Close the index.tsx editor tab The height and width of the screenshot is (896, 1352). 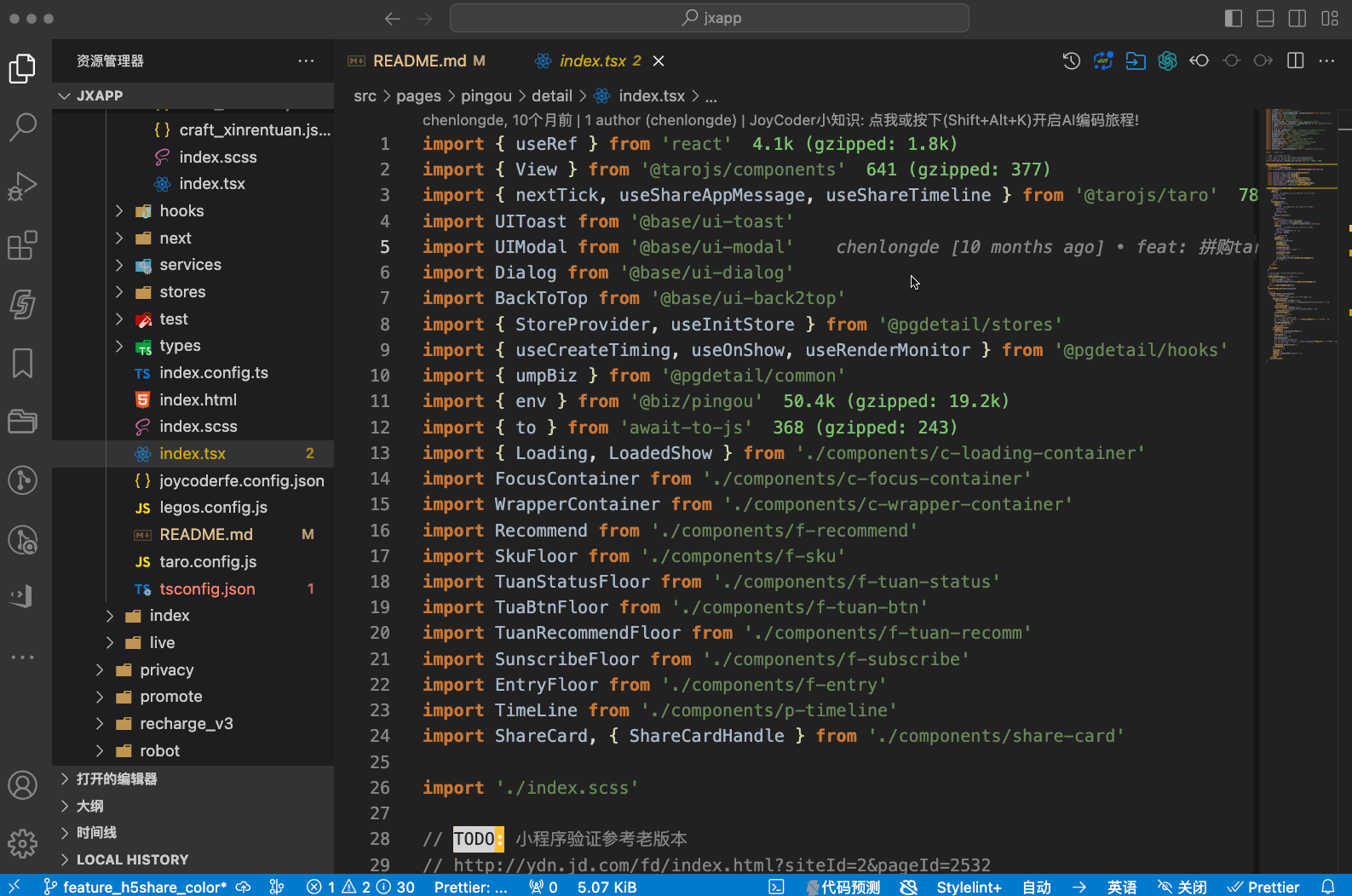pyautogui.click(x=659, y=60)
